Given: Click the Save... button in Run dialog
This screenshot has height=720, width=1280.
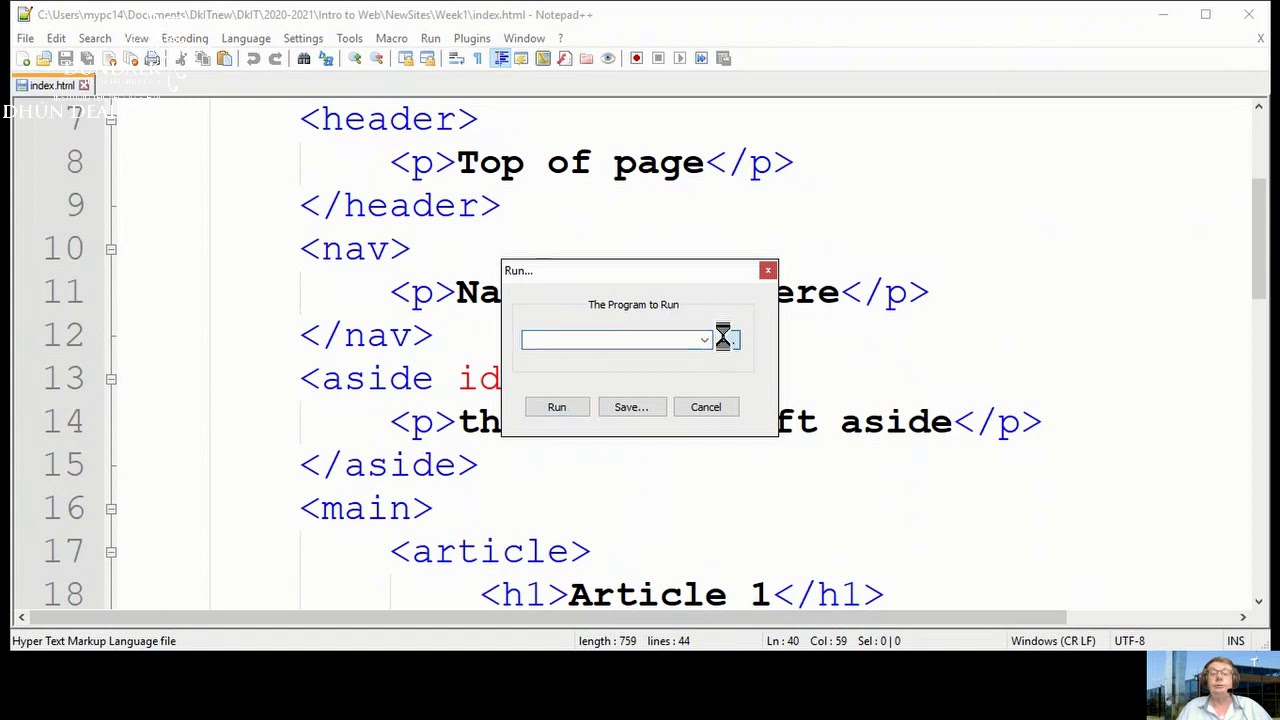Looking at the screenshot, I should (x=631, y=407).
